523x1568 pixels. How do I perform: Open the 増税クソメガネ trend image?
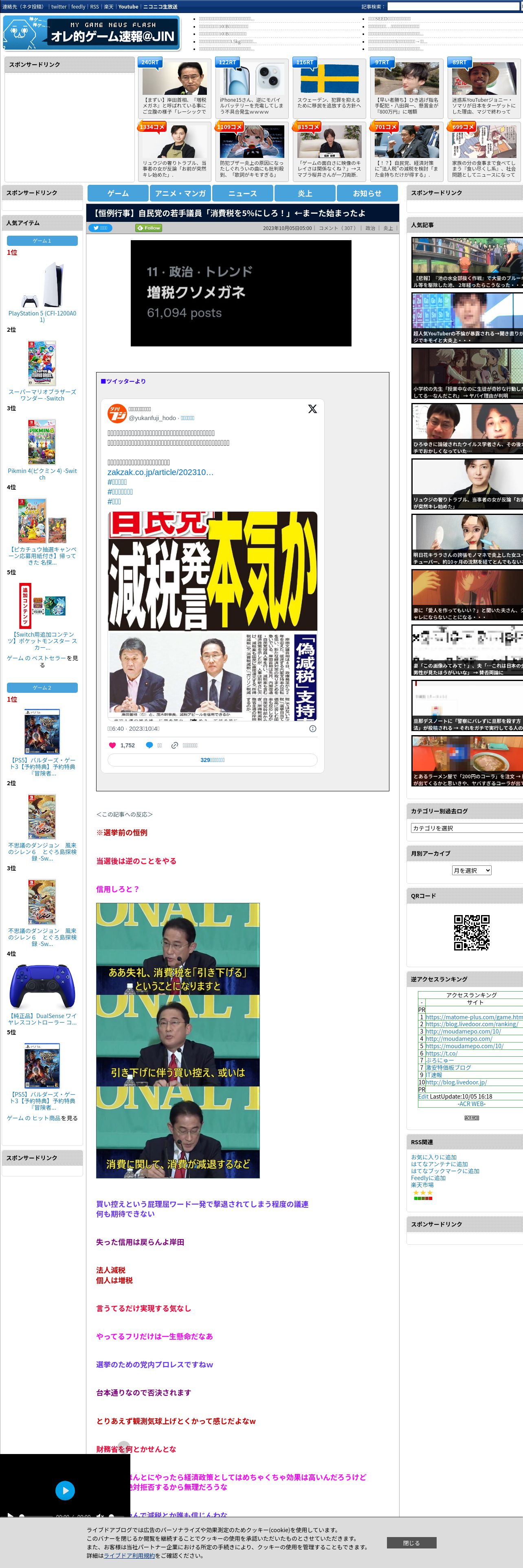241,293
